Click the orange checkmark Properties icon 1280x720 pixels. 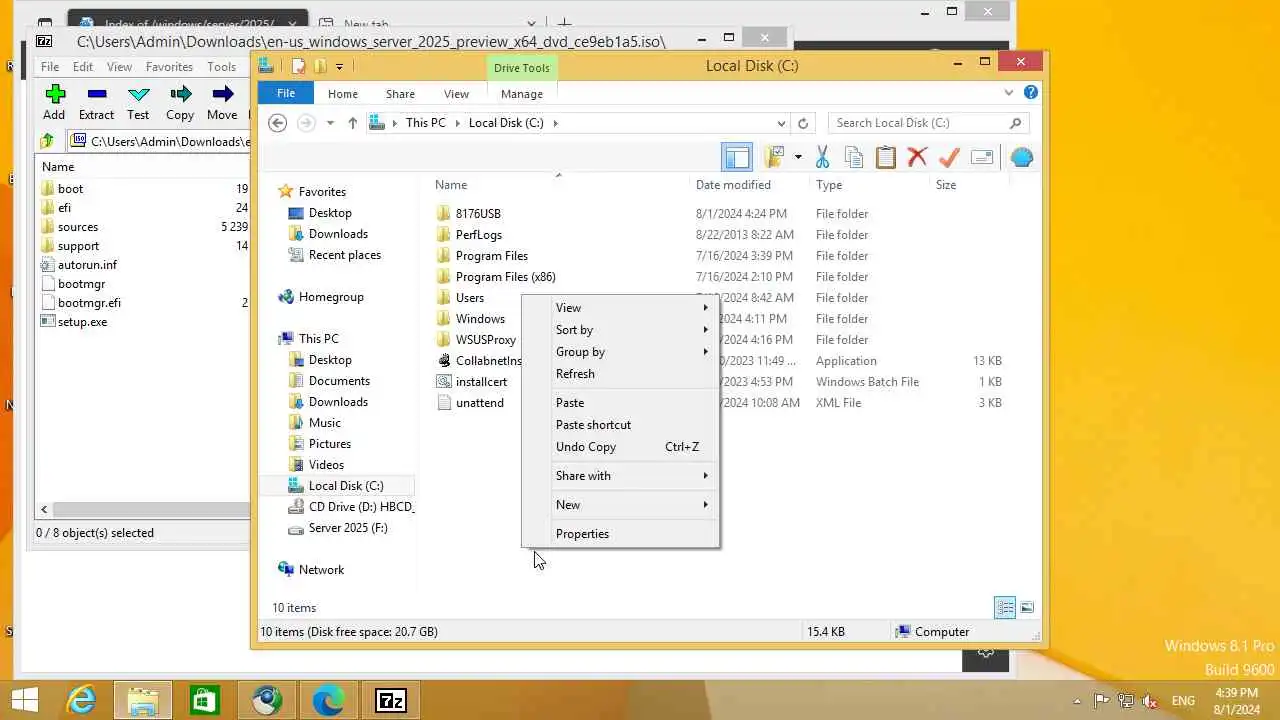click(x=949, y=157)
